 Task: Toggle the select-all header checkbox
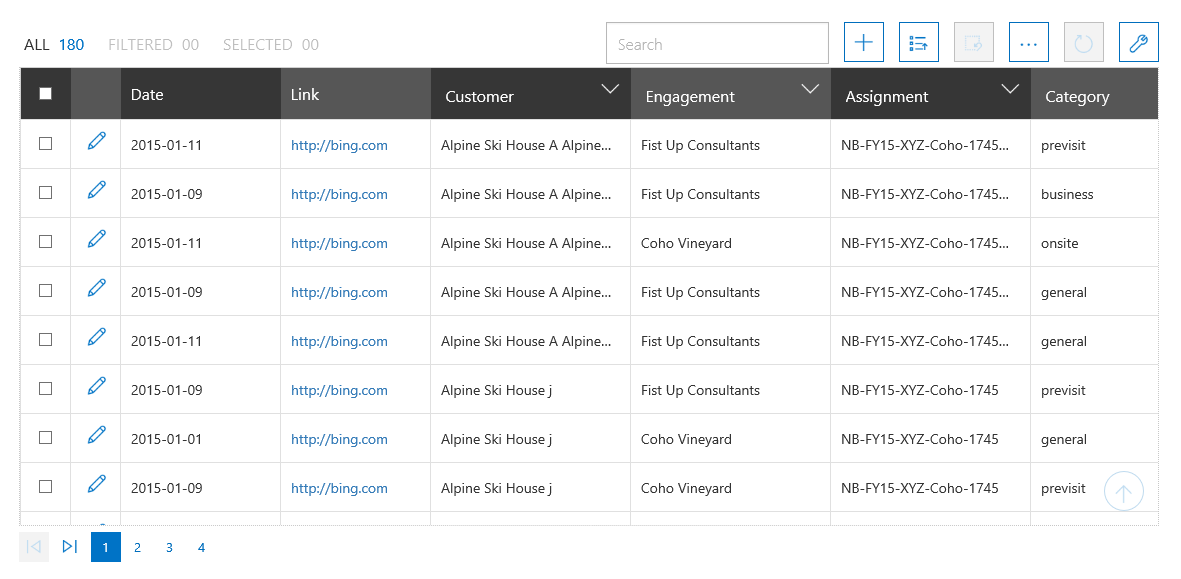point(45,93)
